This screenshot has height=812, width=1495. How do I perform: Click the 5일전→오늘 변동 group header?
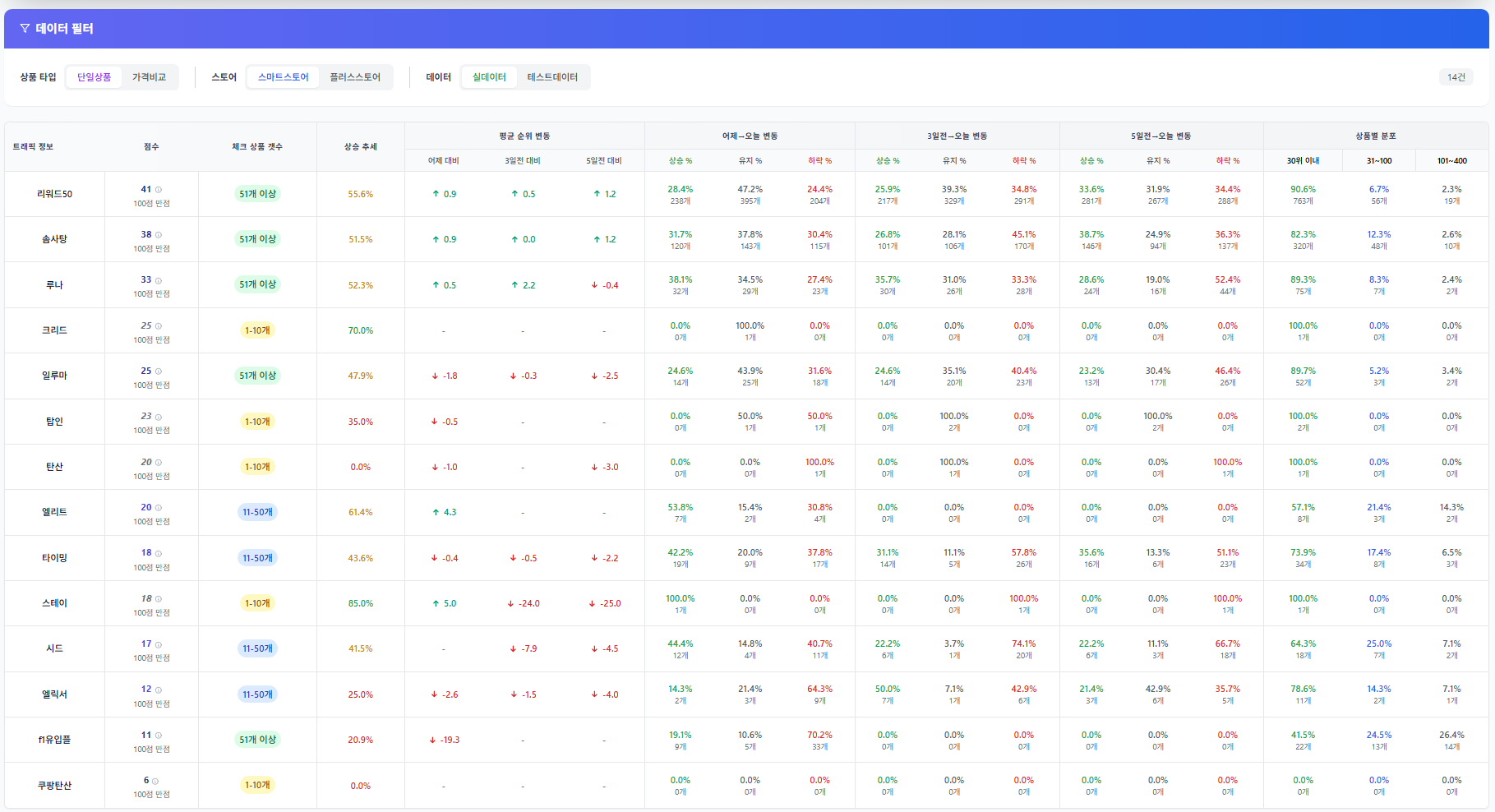pyautogui.click(x=1160, y=136)
